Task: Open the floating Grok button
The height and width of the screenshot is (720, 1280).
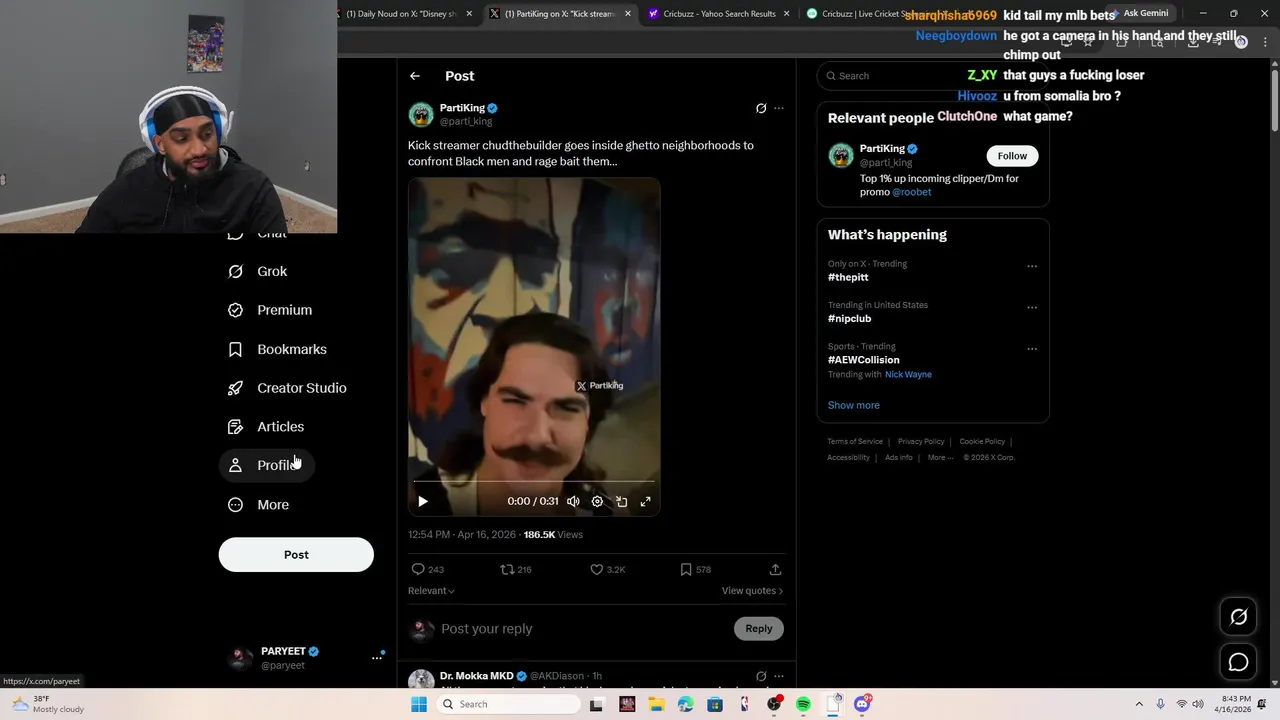Action: 1238,617
